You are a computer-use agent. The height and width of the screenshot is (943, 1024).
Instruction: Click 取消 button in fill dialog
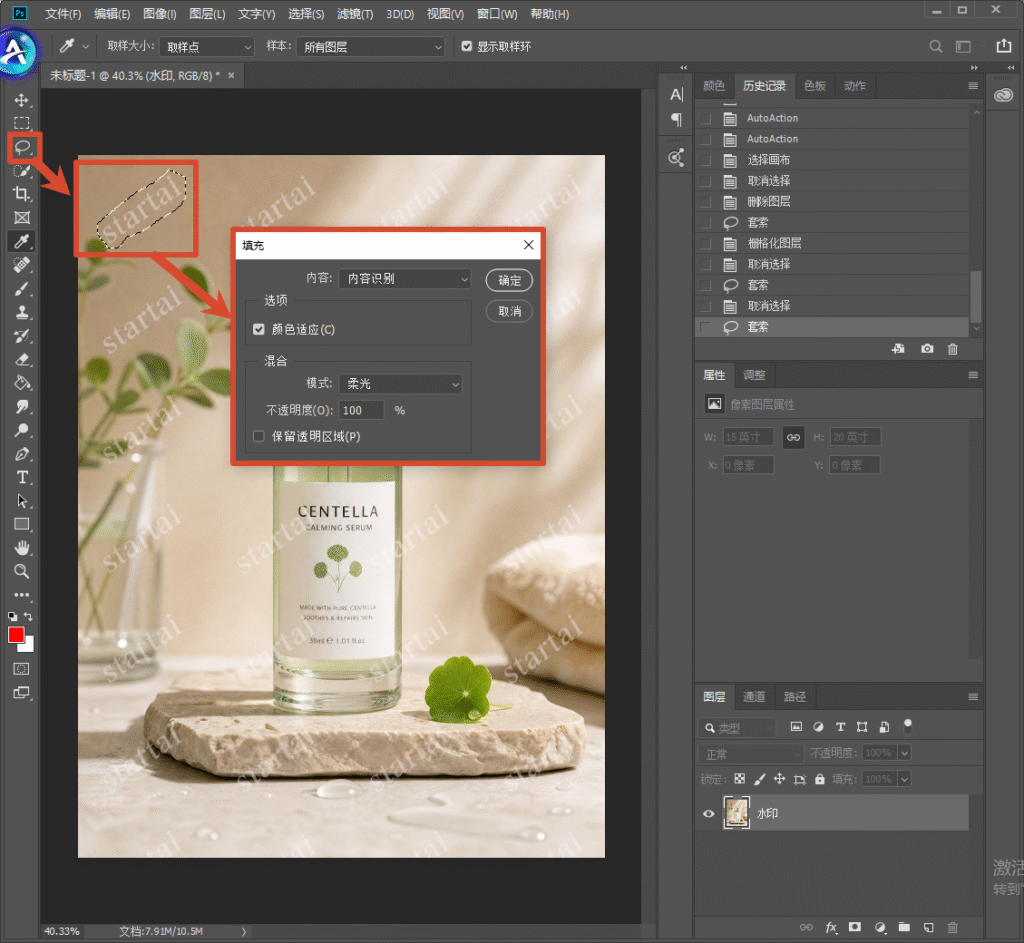click(x=509, y=311)
